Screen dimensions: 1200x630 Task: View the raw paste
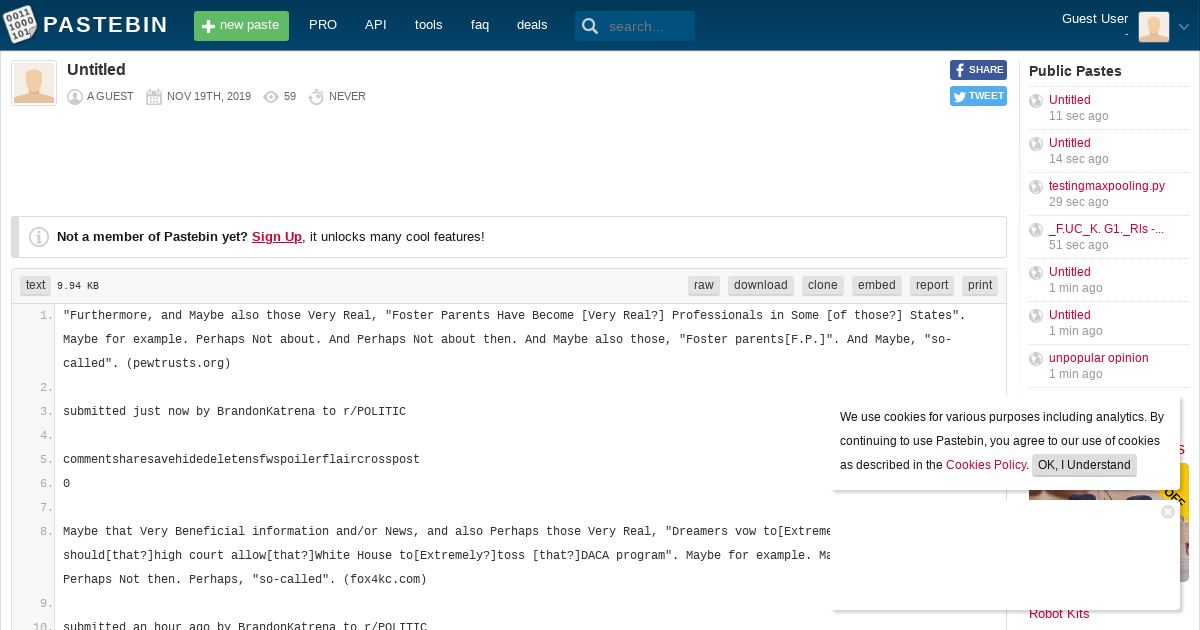tap(704, 286)
